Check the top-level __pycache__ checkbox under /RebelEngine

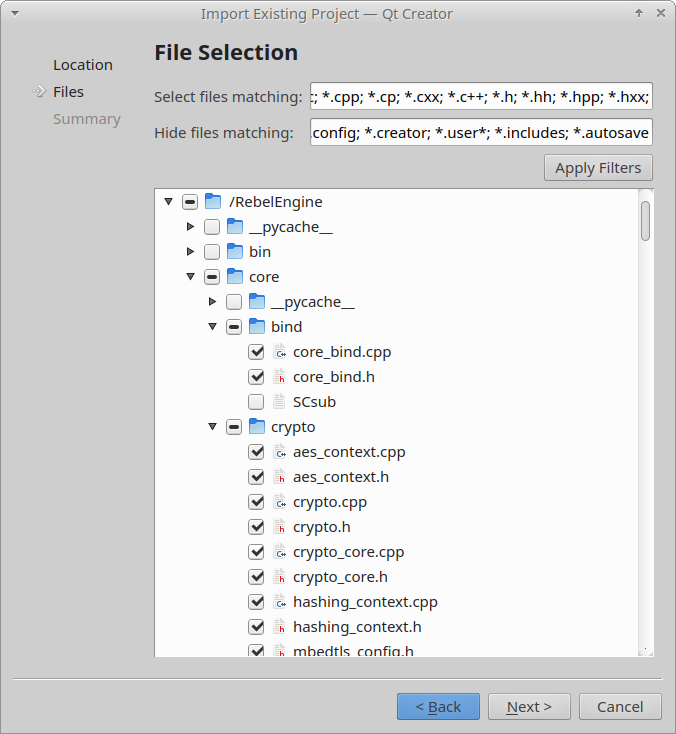point(212,227)
